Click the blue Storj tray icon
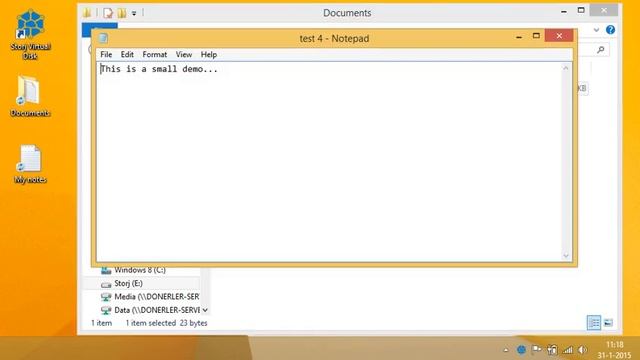The width and height of the screenshot is (640, 360). (x=521, y=350)
